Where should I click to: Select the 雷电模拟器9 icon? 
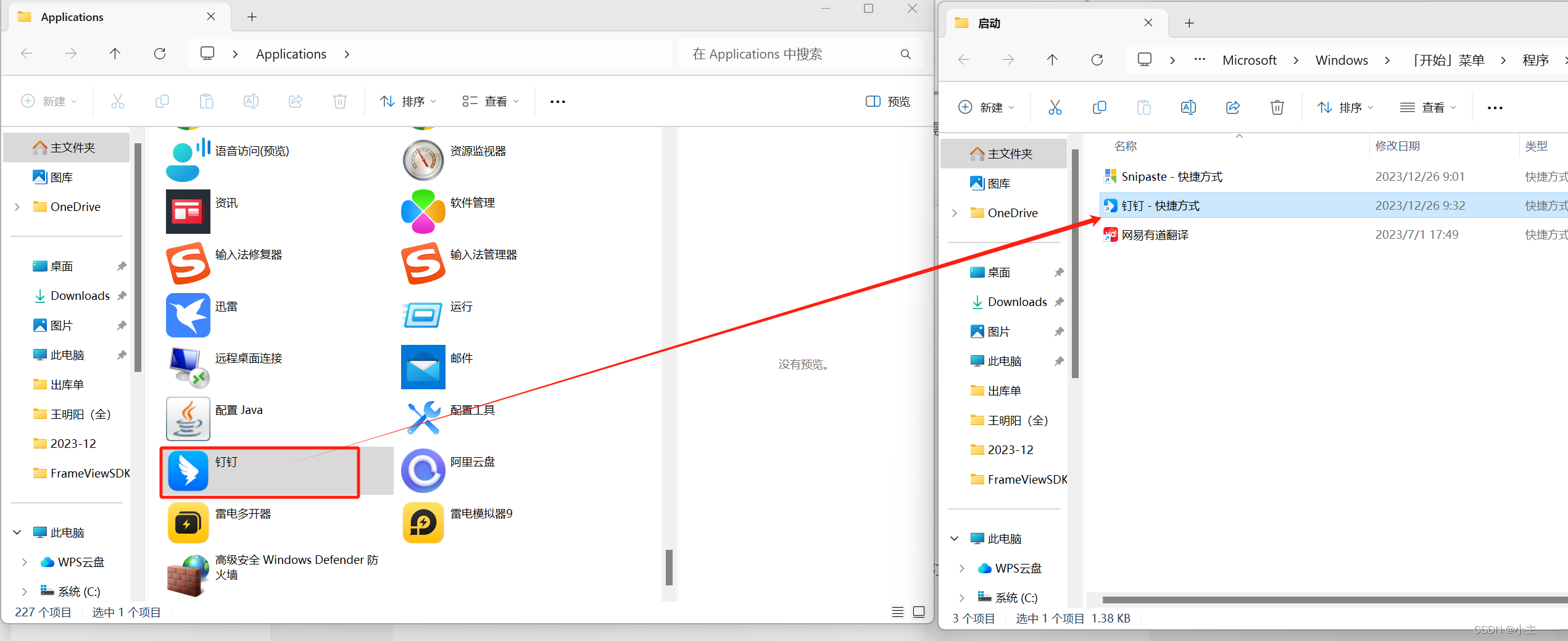point(423,523)
